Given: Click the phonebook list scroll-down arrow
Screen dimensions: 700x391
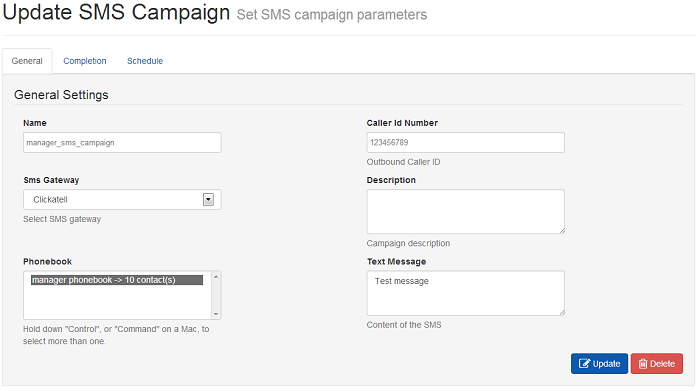Looking at the screenshot, I should coord(216,314).
